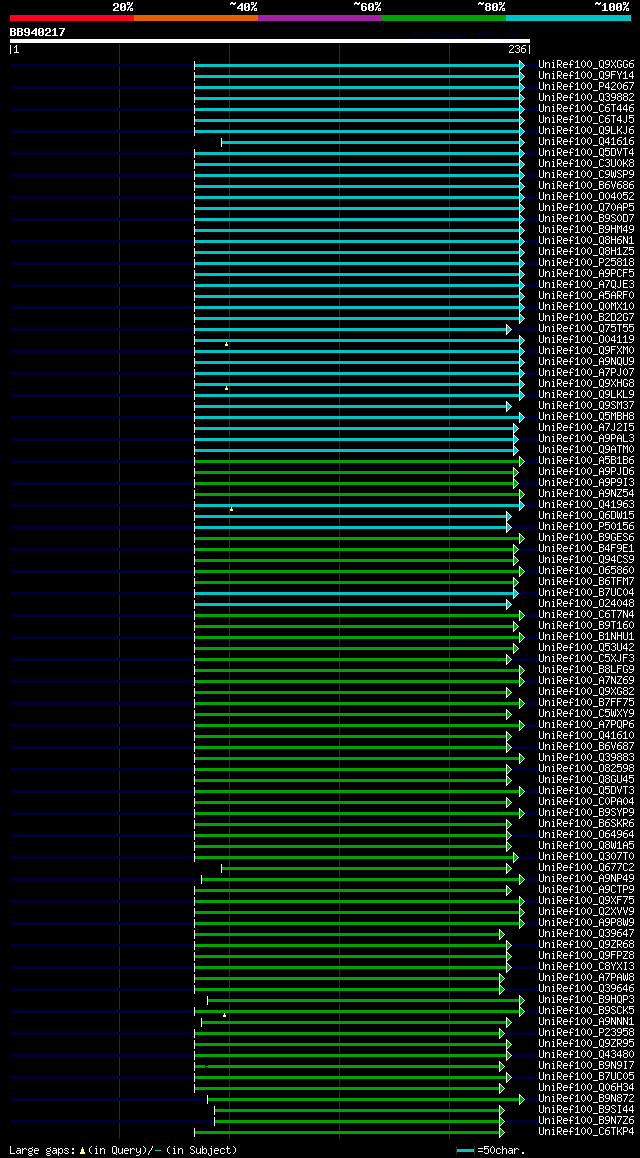
Task: Open the UniRef100_A5B1B6 entry
Action: click(586, 461)
